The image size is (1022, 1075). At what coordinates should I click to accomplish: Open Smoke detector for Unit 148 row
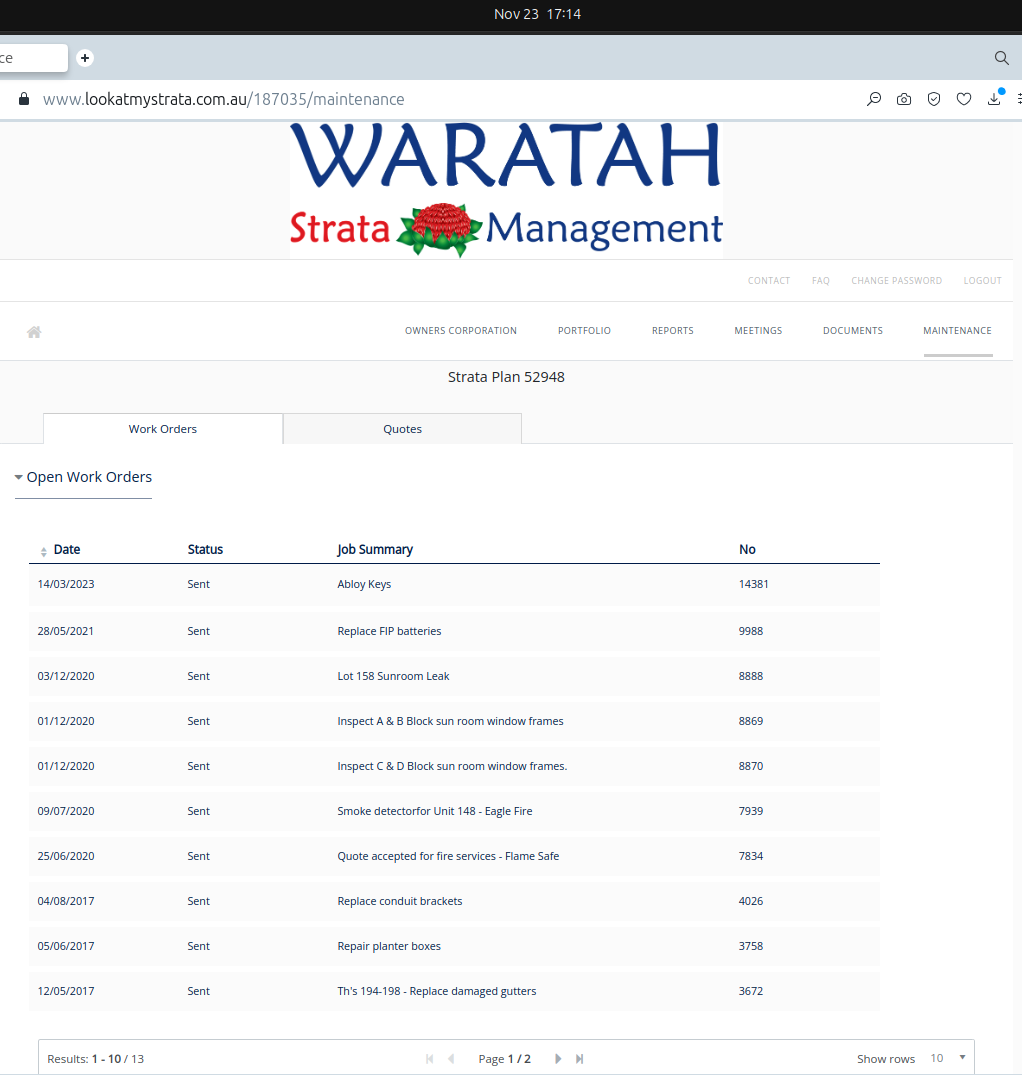454,811
